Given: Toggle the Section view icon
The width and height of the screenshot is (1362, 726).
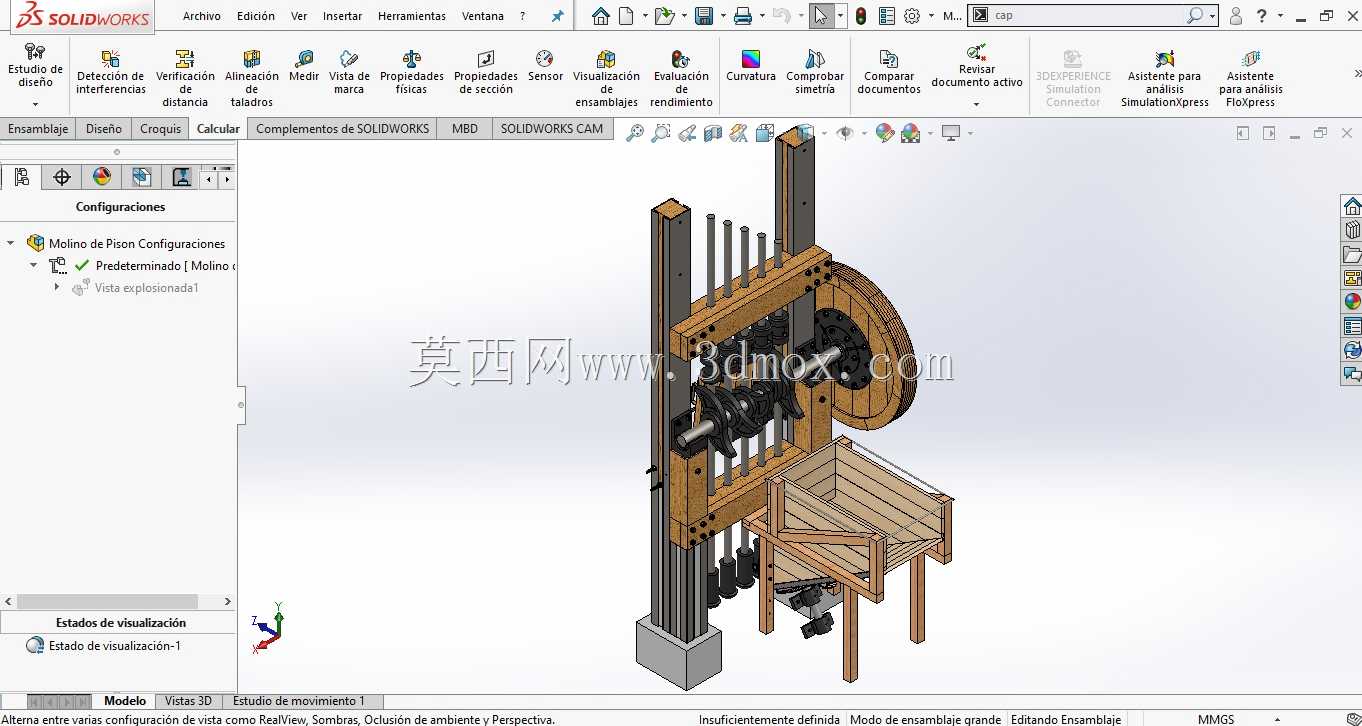Looking at the screenshot, I should (x=713, y=133).
